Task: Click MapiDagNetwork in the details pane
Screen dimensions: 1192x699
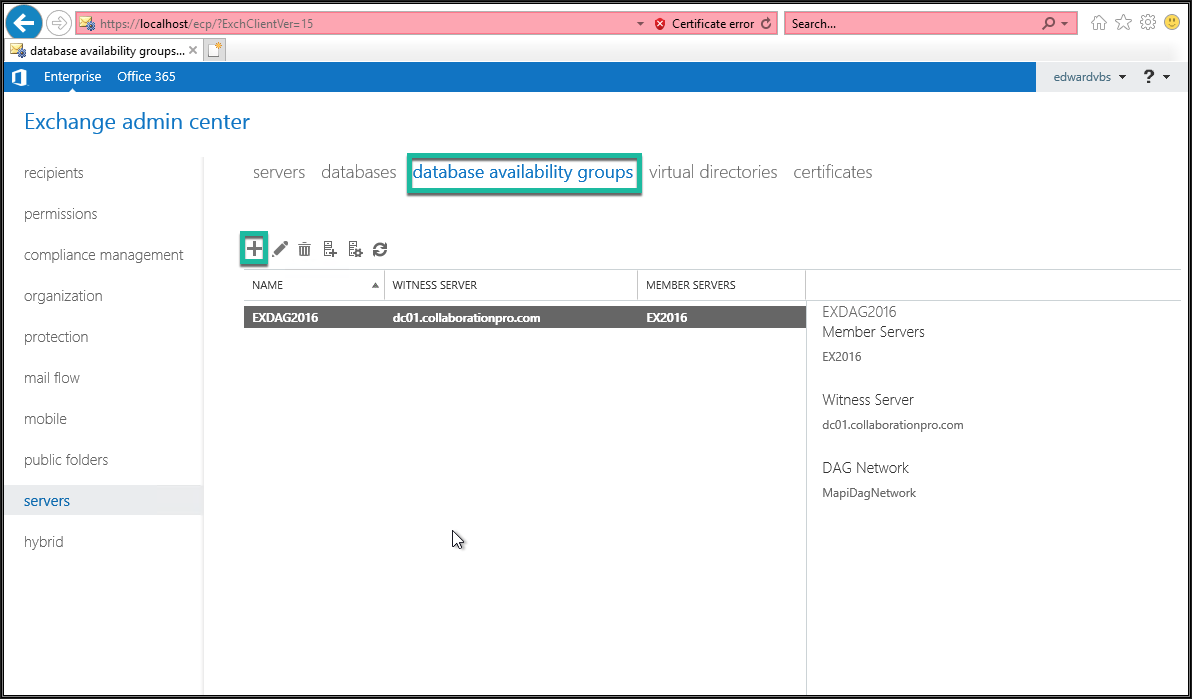Action: [x=869, y=493]
